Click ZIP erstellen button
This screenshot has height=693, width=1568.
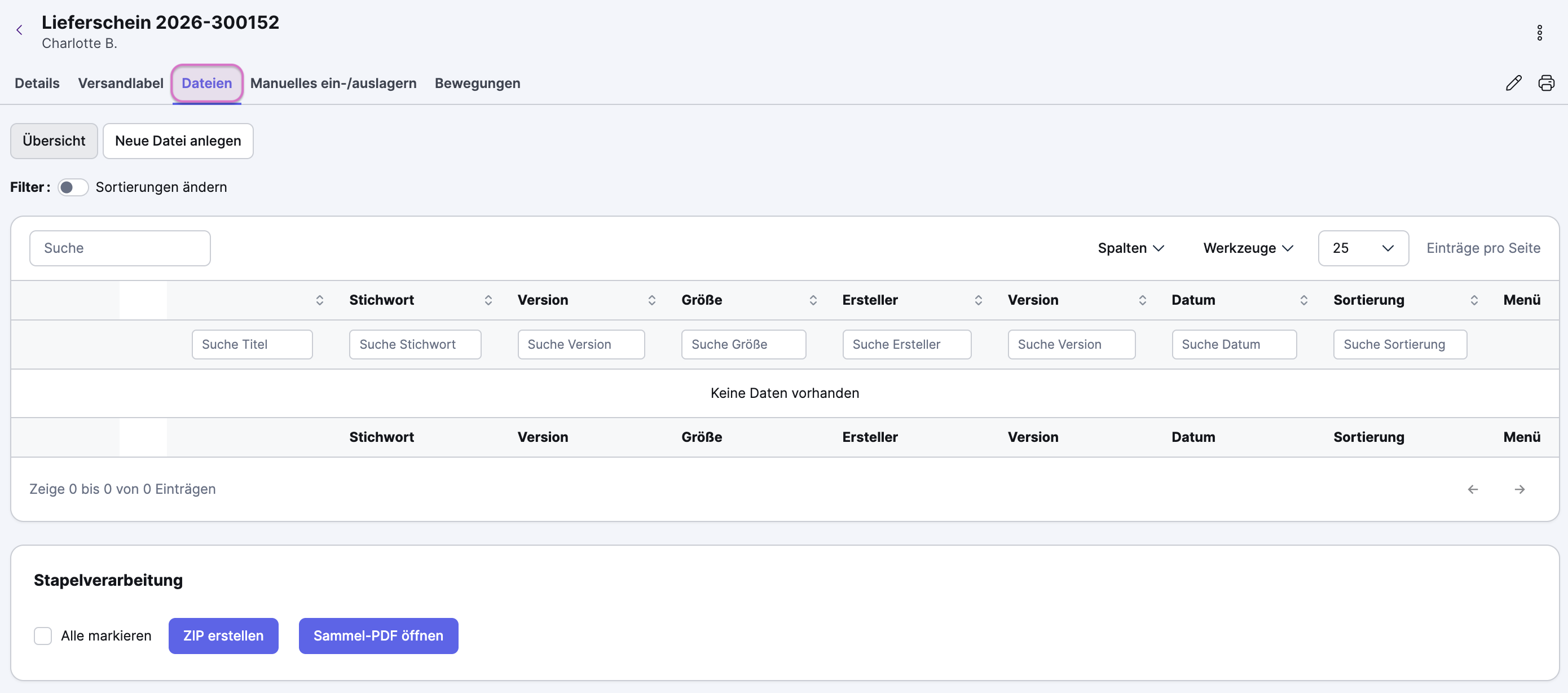pyautogui.click(x=223, y=636)
